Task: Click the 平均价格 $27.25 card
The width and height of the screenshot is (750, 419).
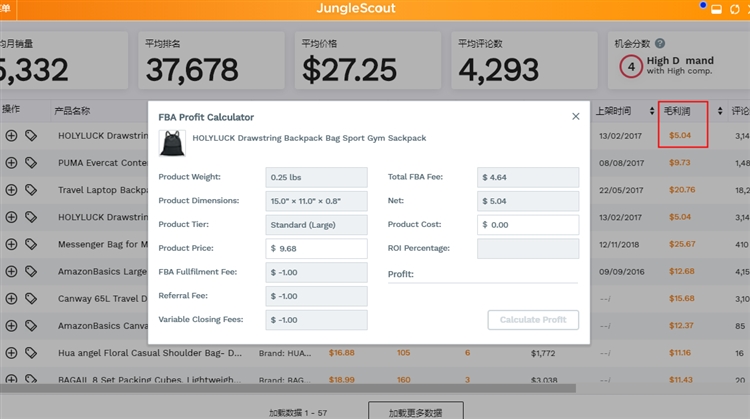Action: pos(367,60)
